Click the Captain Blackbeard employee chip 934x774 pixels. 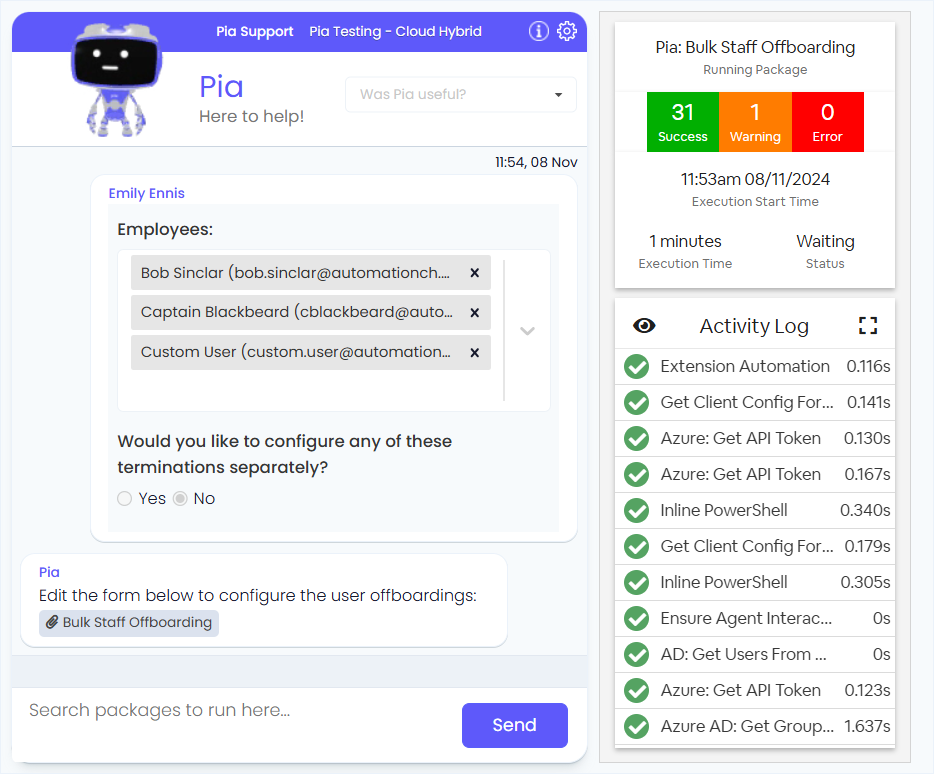311,313
